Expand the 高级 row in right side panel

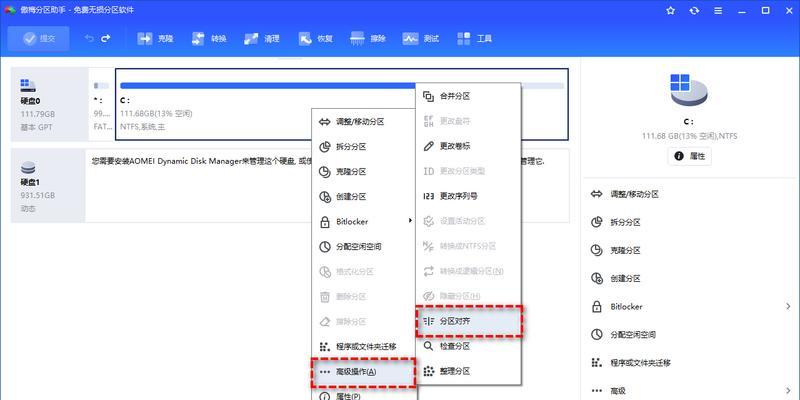690,389
